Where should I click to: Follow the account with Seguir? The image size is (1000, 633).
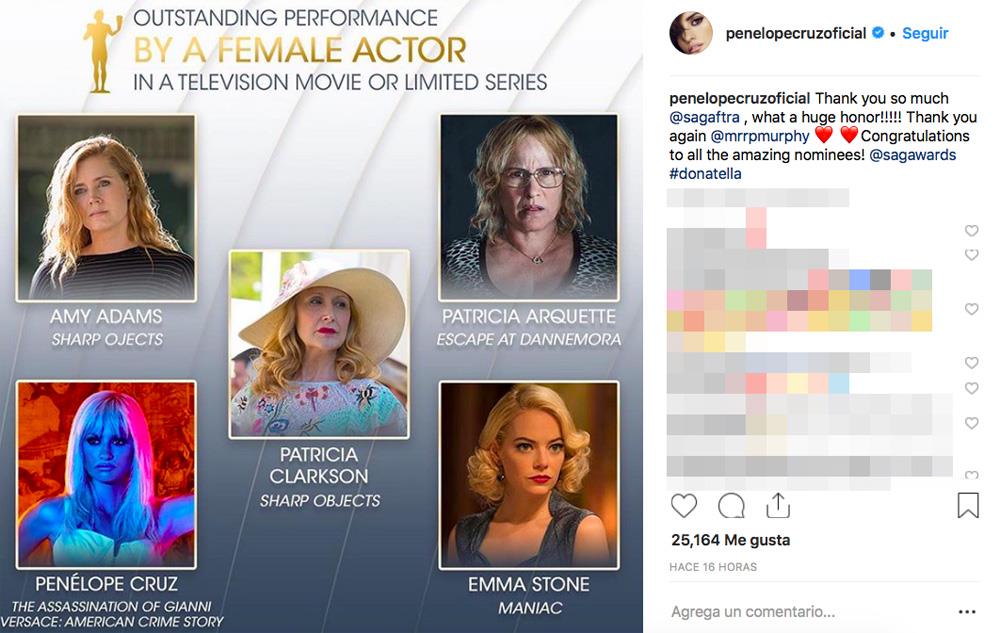925,33
